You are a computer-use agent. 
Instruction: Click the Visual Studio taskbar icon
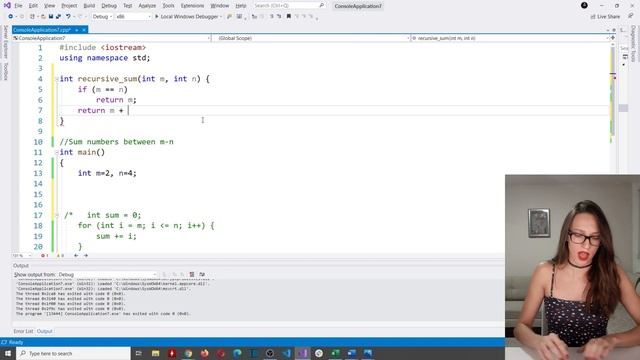[302, 353]
